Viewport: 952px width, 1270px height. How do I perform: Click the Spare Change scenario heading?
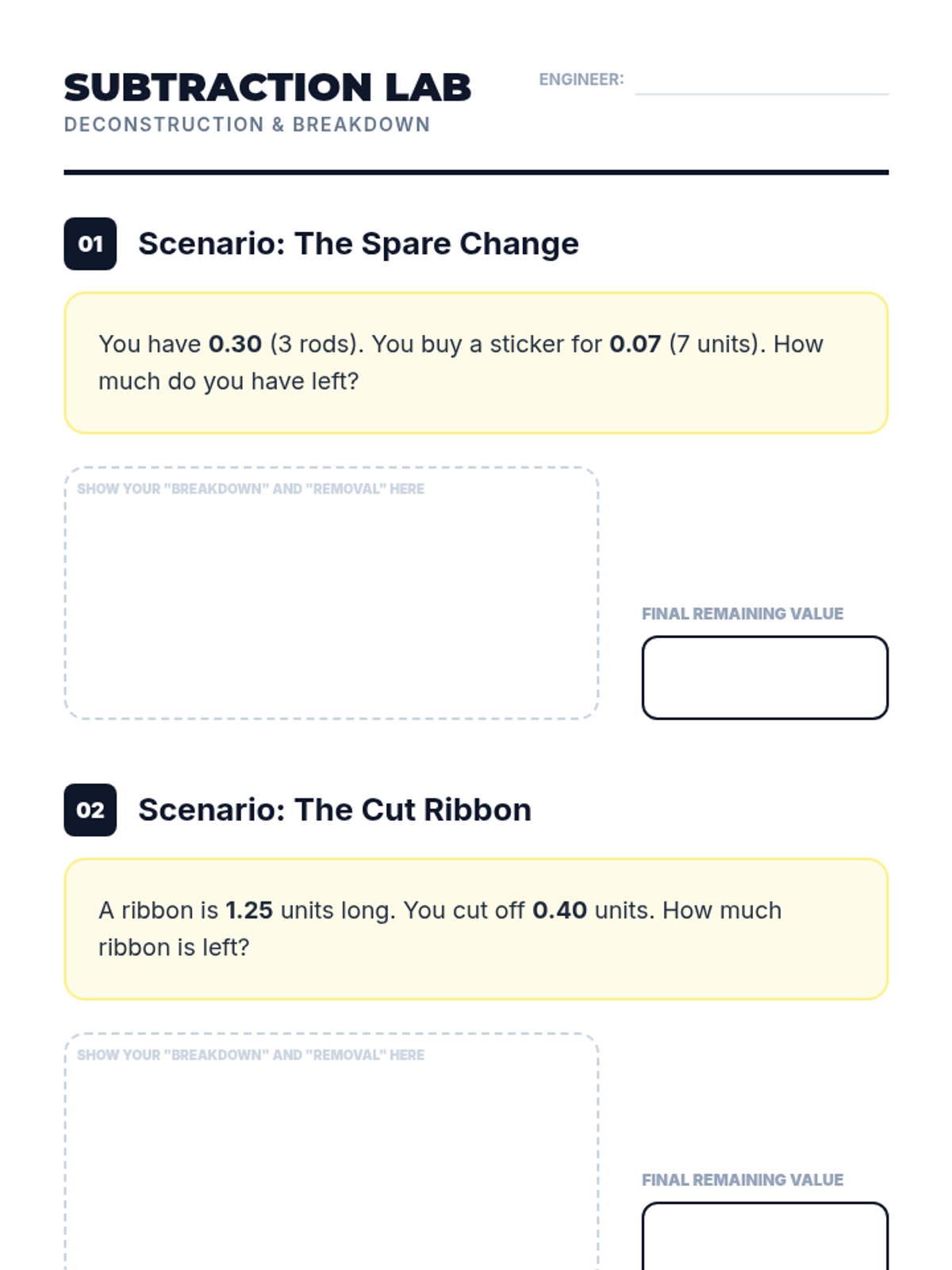[358, 244]
